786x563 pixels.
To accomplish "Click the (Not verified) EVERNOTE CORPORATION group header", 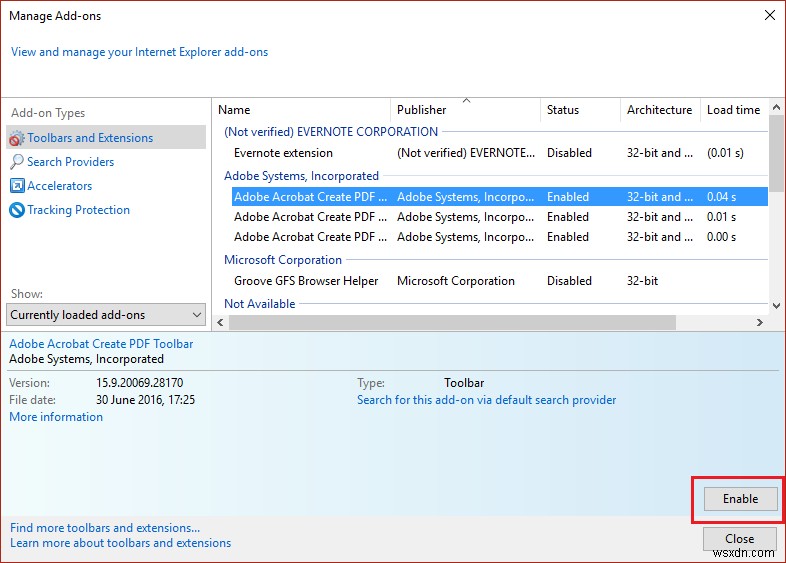I will pos(331,132).
